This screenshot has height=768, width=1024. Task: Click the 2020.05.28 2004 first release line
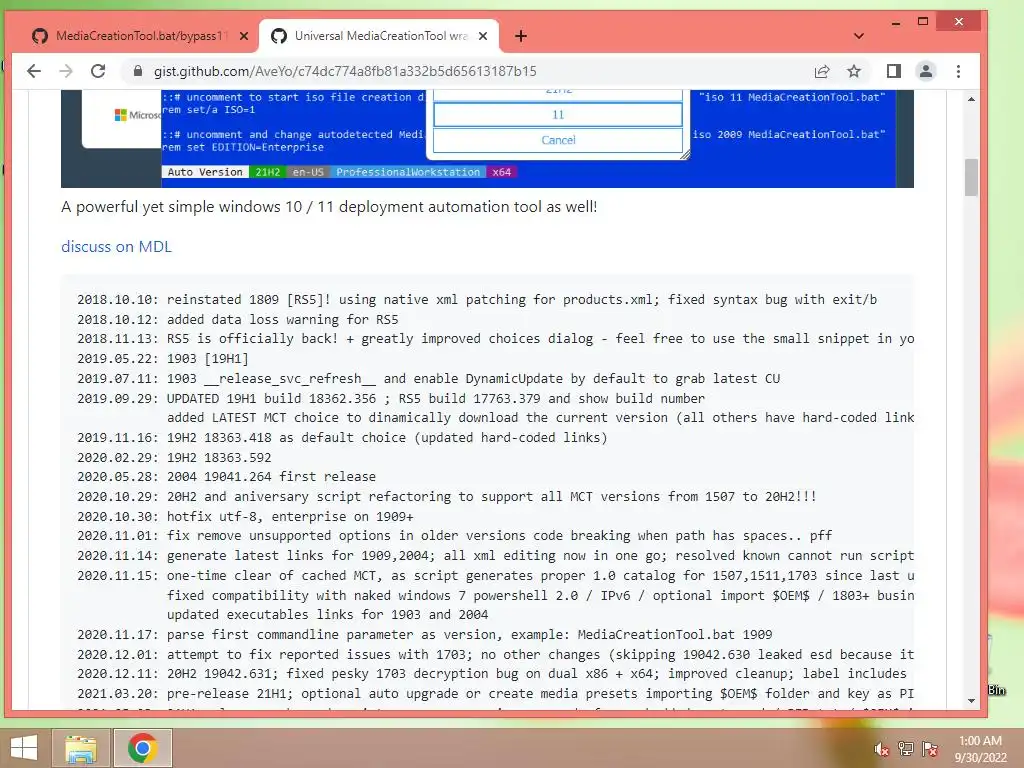[x=227, y=477]
